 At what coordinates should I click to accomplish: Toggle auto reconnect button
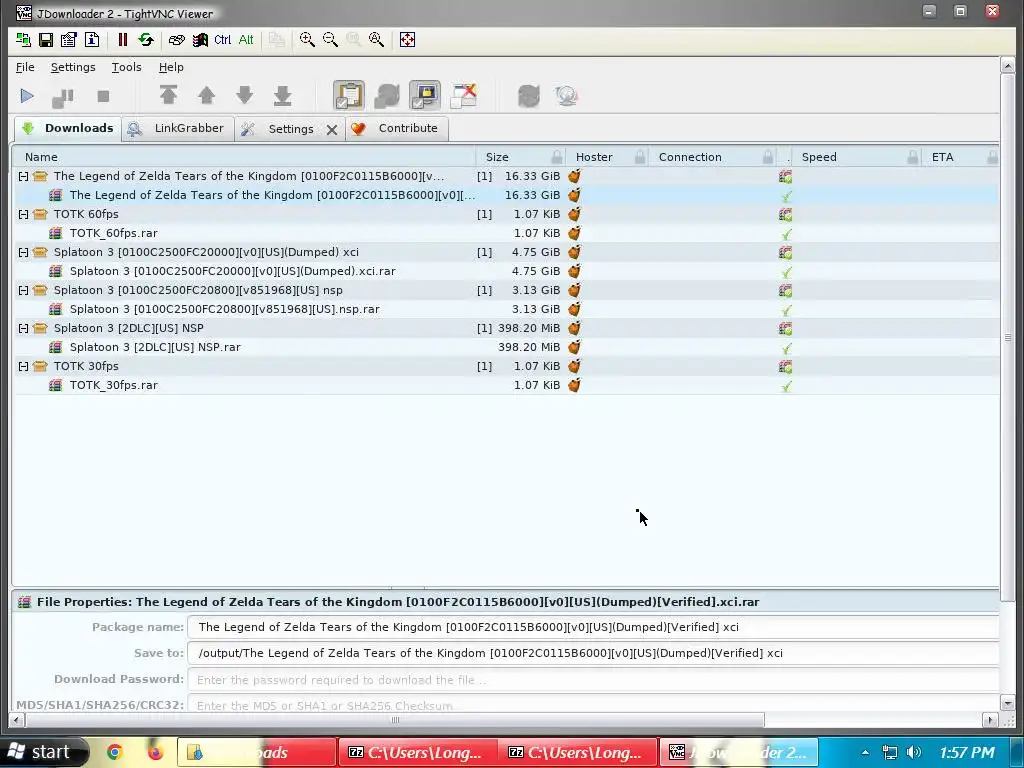(387, 95)
